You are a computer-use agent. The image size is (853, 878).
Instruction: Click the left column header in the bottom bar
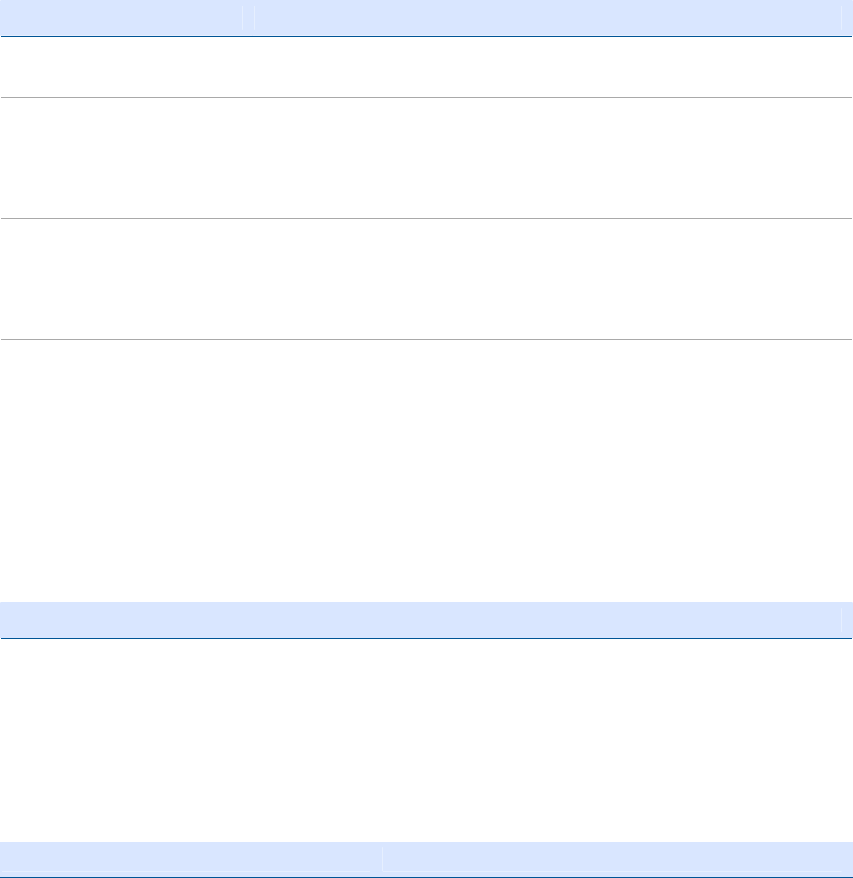(x=188, y=859)
